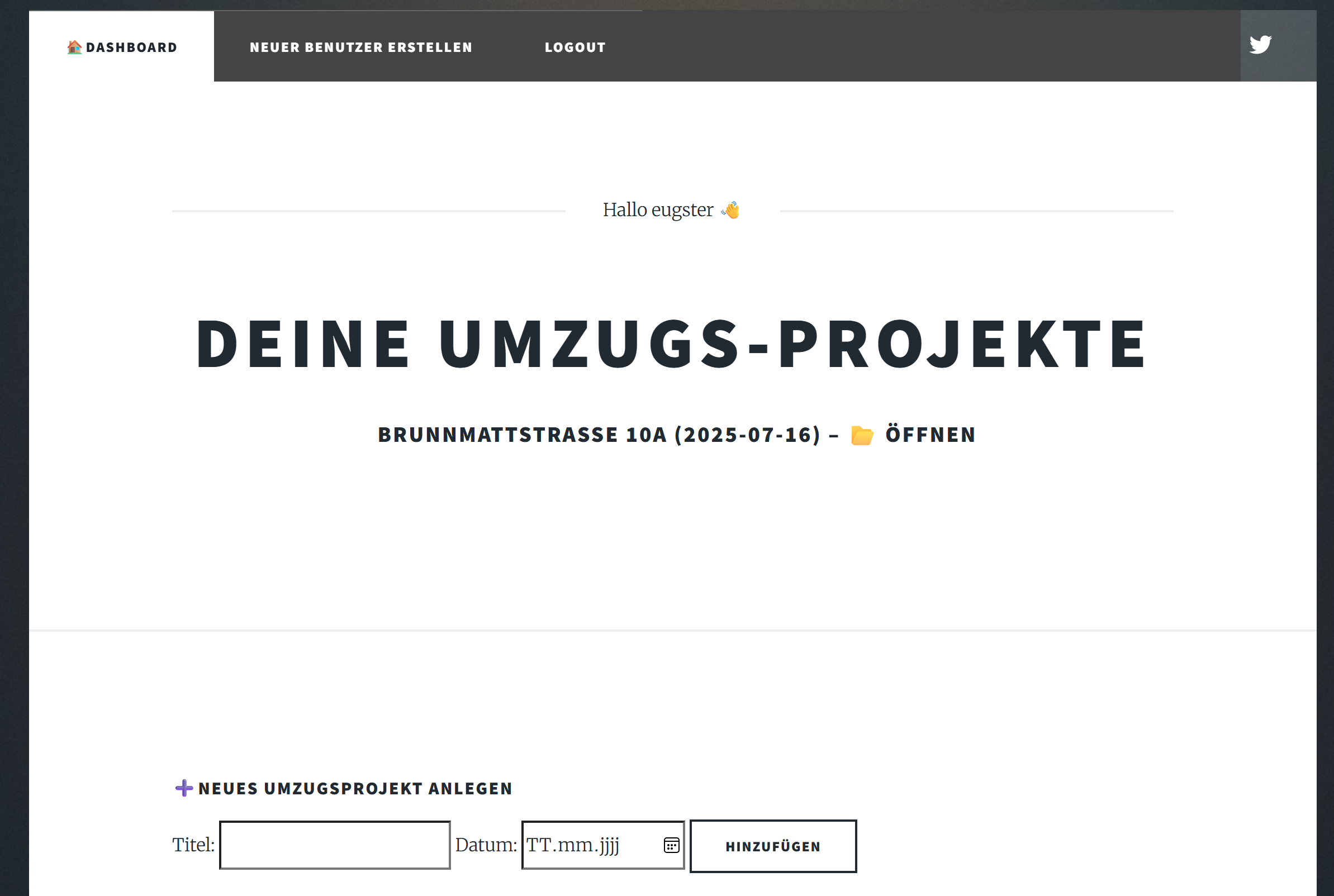Click Neues Umzugsprojekt anlegen heading

[x=355, y=788]
